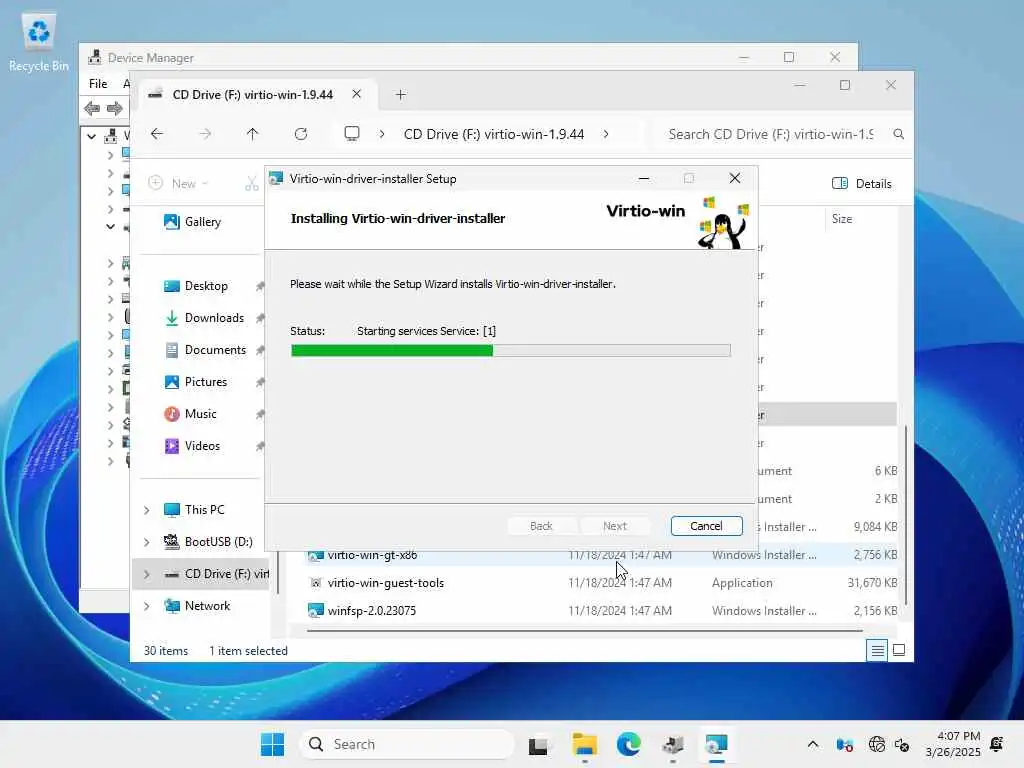Open Desktop in the navigation pane
The width and height of the screenshot is (1024, 768).
(196, 286)
